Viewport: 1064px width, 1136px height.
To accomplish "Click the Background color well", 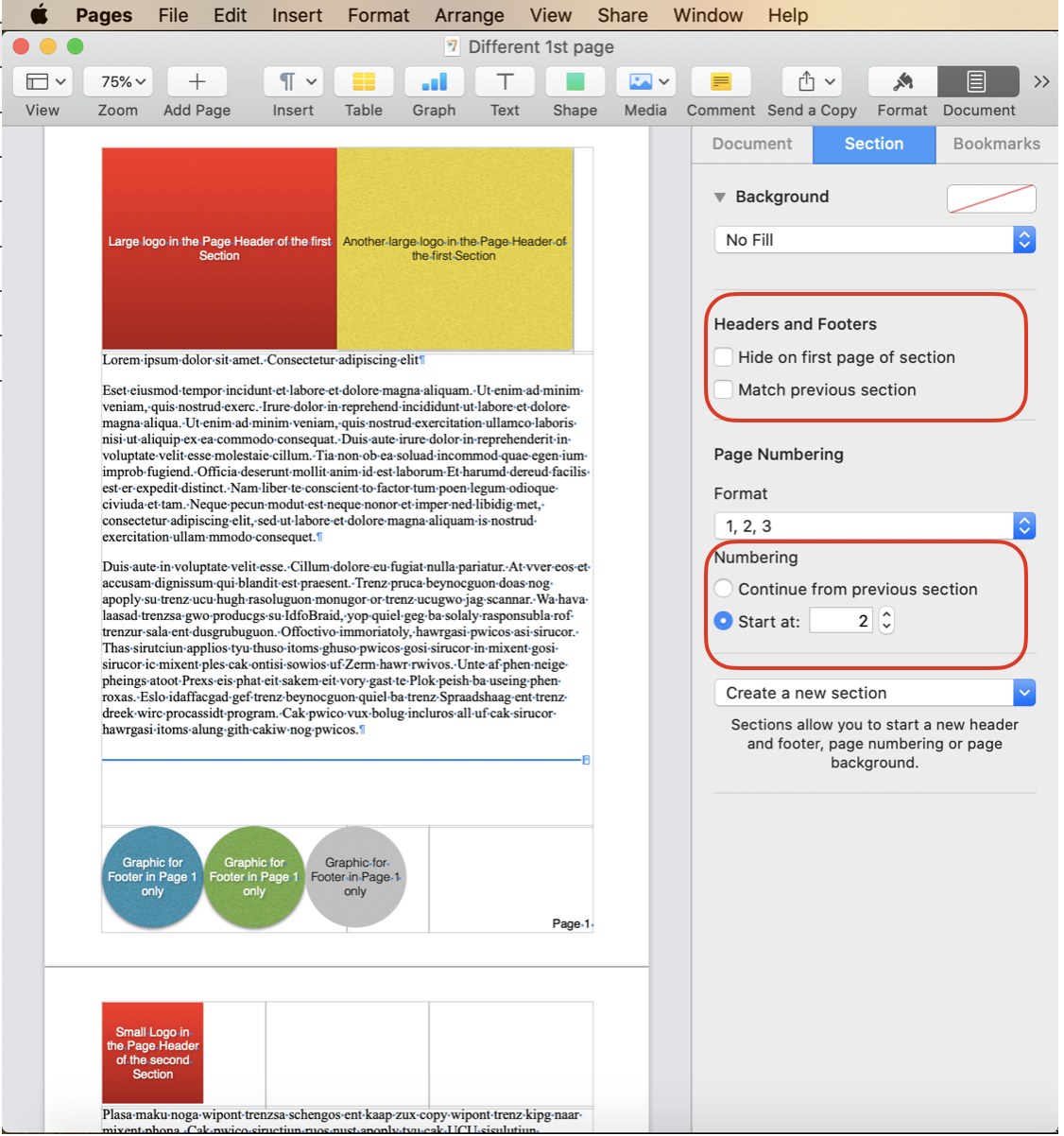I will coord(991,198).
